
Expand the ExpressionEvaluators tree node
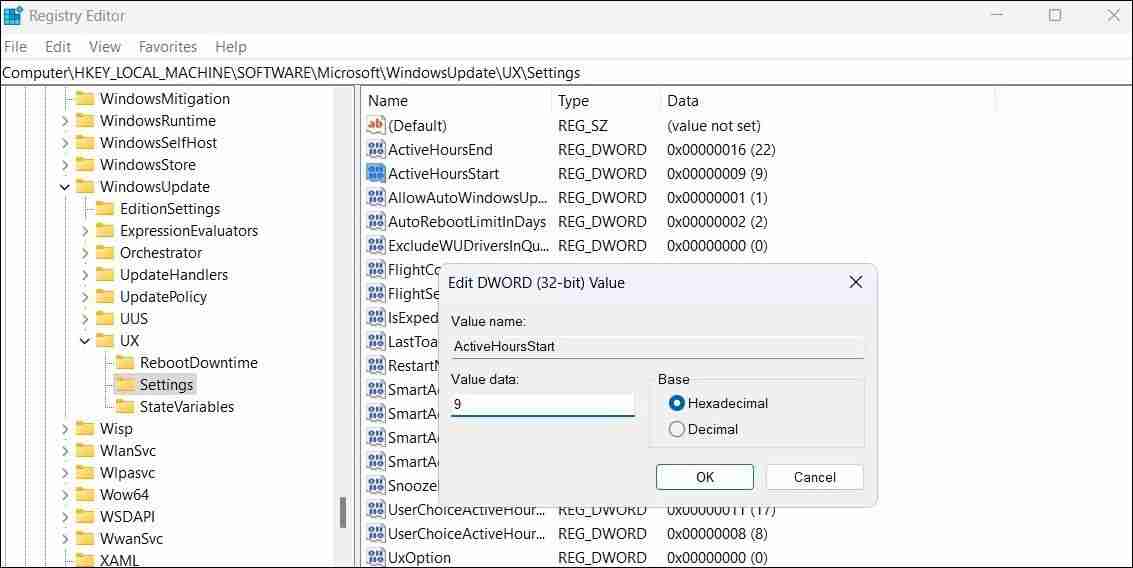tap(85, 231)
